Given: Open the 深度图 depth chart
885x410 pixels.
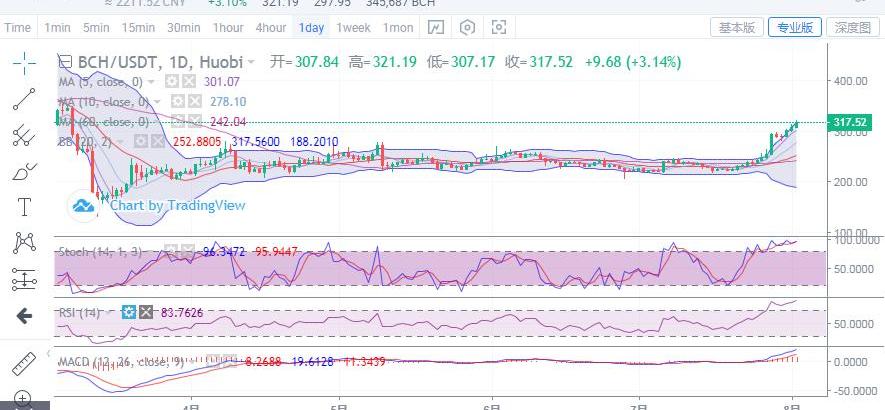Looking at the screenshot, I should [x=852, y=27].
